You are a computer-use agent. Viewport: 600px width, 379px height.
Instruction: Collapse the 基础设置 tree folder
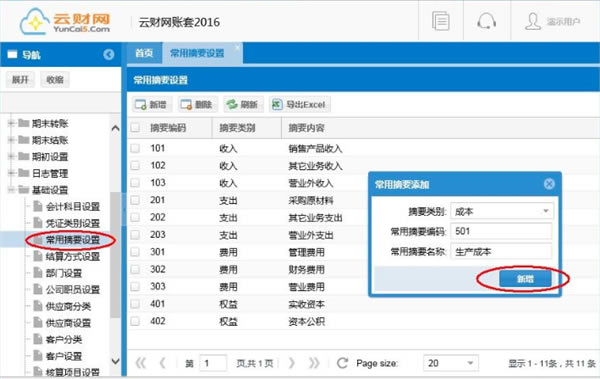click(11, 190)
